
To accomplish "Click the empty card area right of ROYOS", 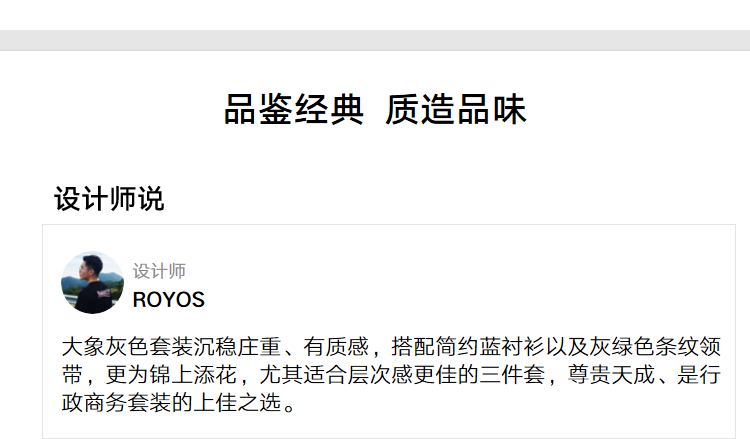I will coord(469,283).
